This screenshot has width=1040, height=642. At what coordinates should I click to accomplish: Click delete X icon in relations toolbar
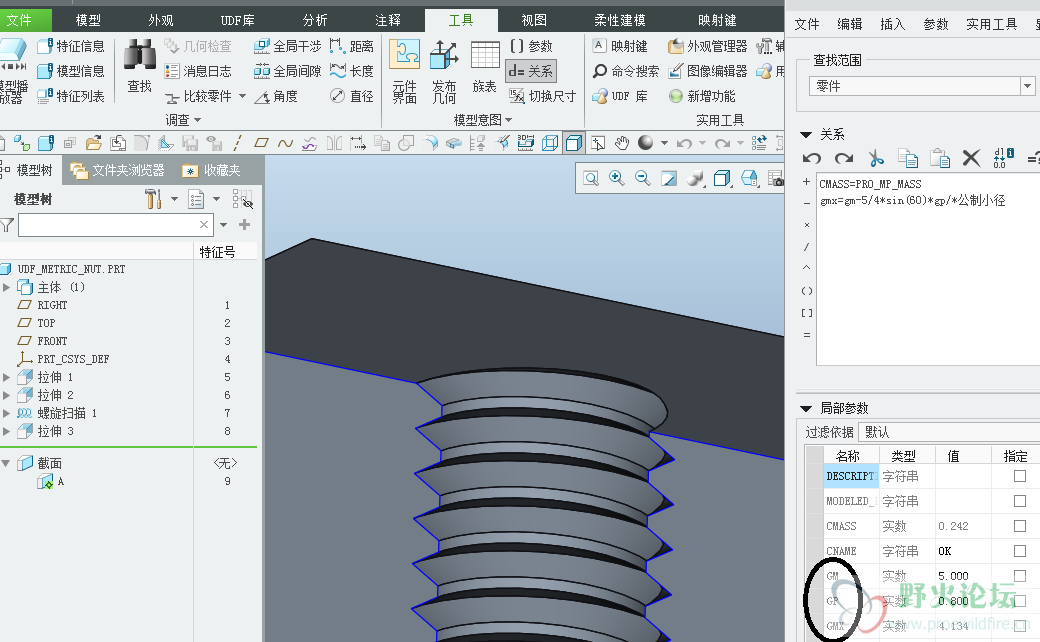(971, 158)
